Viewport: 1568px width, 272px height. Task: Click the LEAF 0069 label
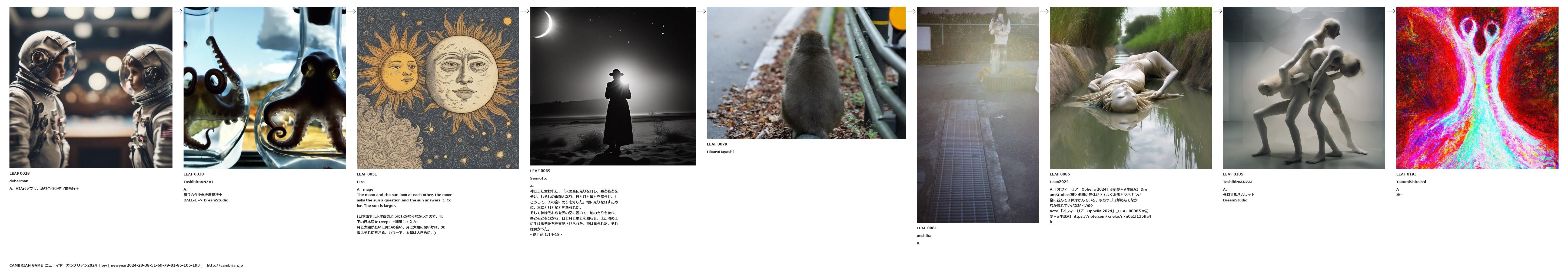pos(540,171)
